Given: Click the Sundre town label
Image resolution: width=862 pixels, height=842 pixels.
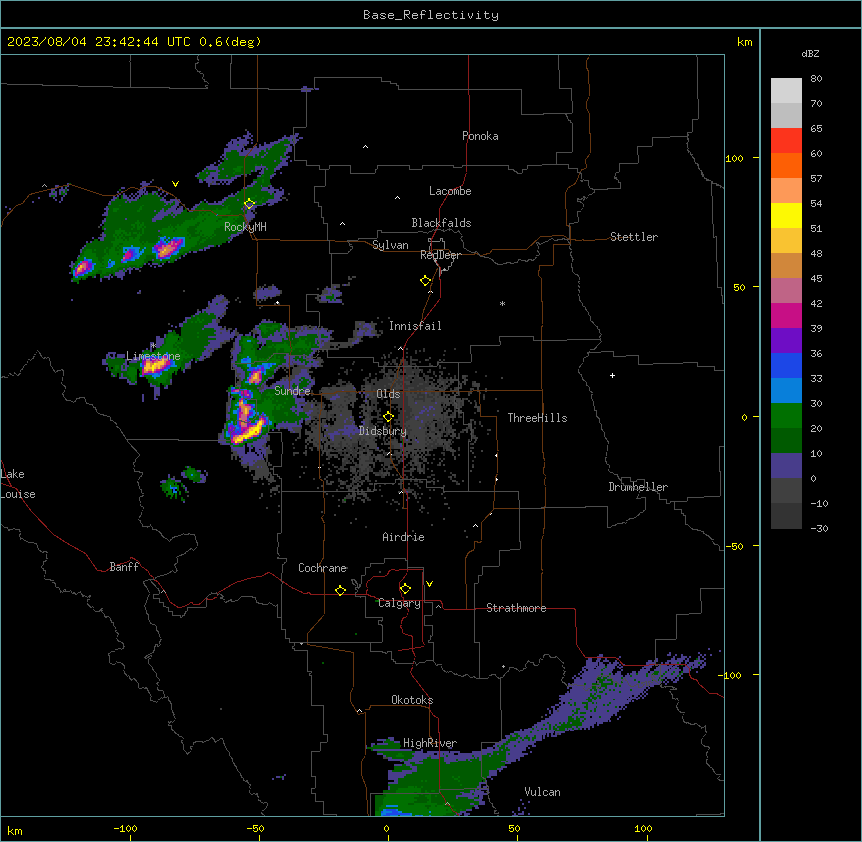Looking at the screenshot, I should pos(292,391).
